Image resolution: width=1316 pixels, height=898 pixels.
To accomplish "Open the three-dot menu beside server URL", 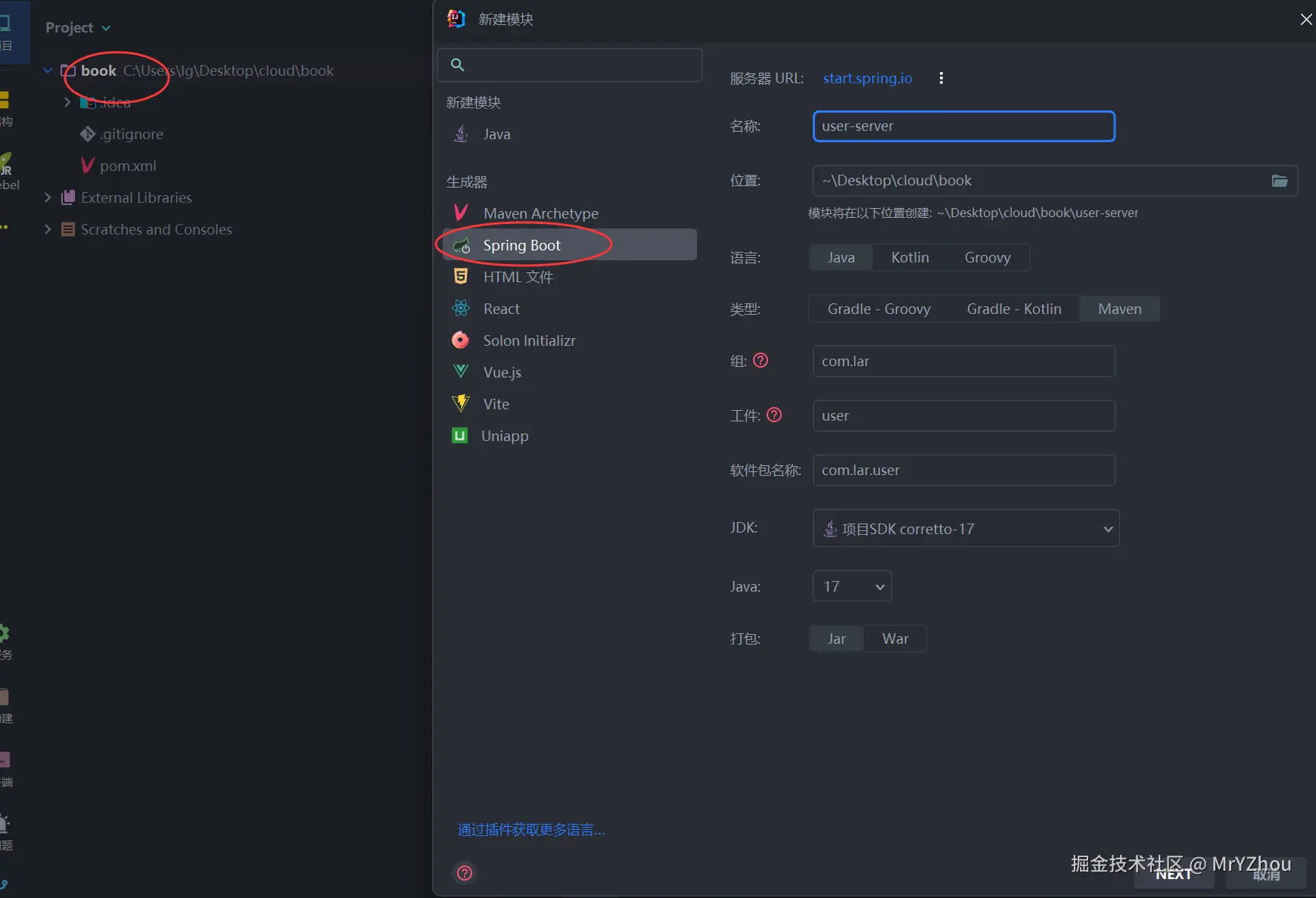I will click(x=941, y=78).
